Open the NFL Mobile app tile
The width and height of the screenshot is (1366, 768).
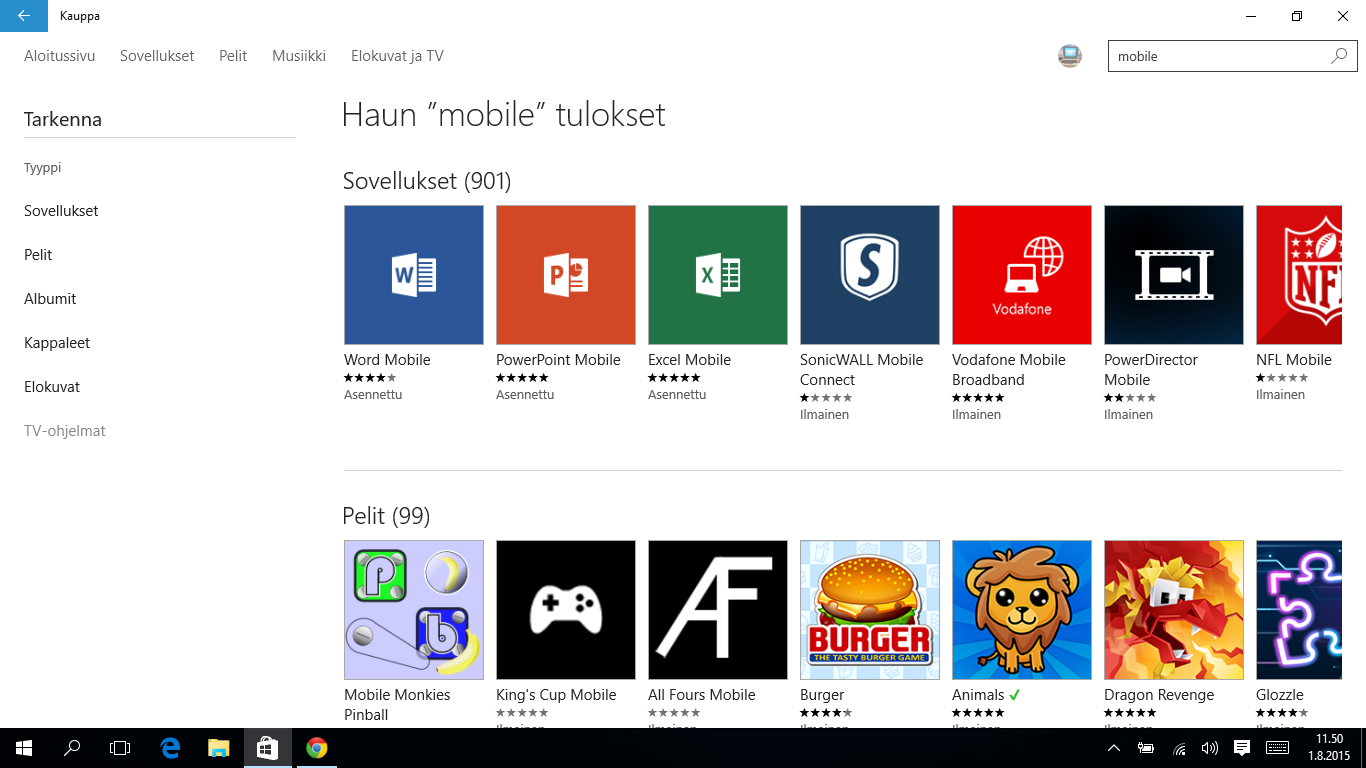pos(1299,275)
